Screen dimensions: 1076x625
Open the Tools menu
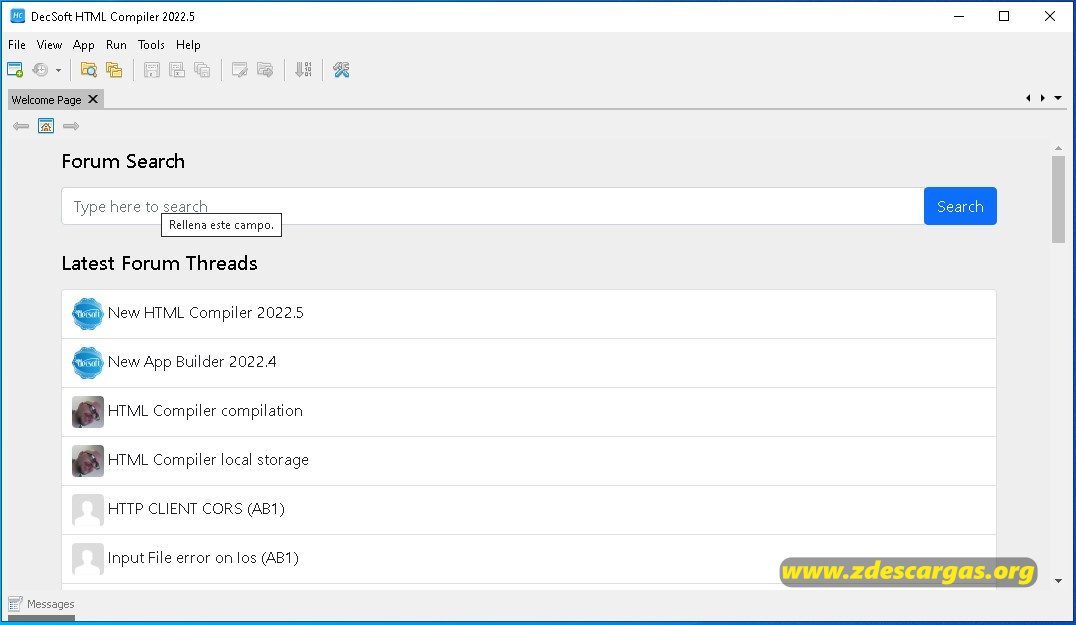(151, 45)
